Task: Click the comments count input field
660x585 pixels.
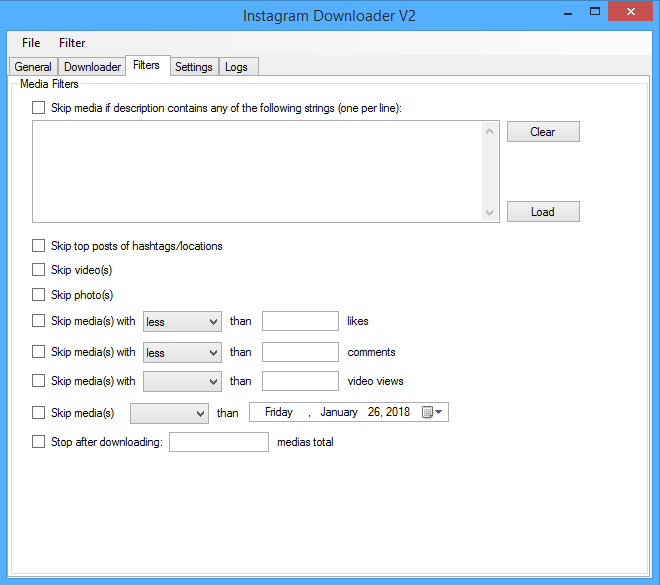Action: click(x=300, y=352)
